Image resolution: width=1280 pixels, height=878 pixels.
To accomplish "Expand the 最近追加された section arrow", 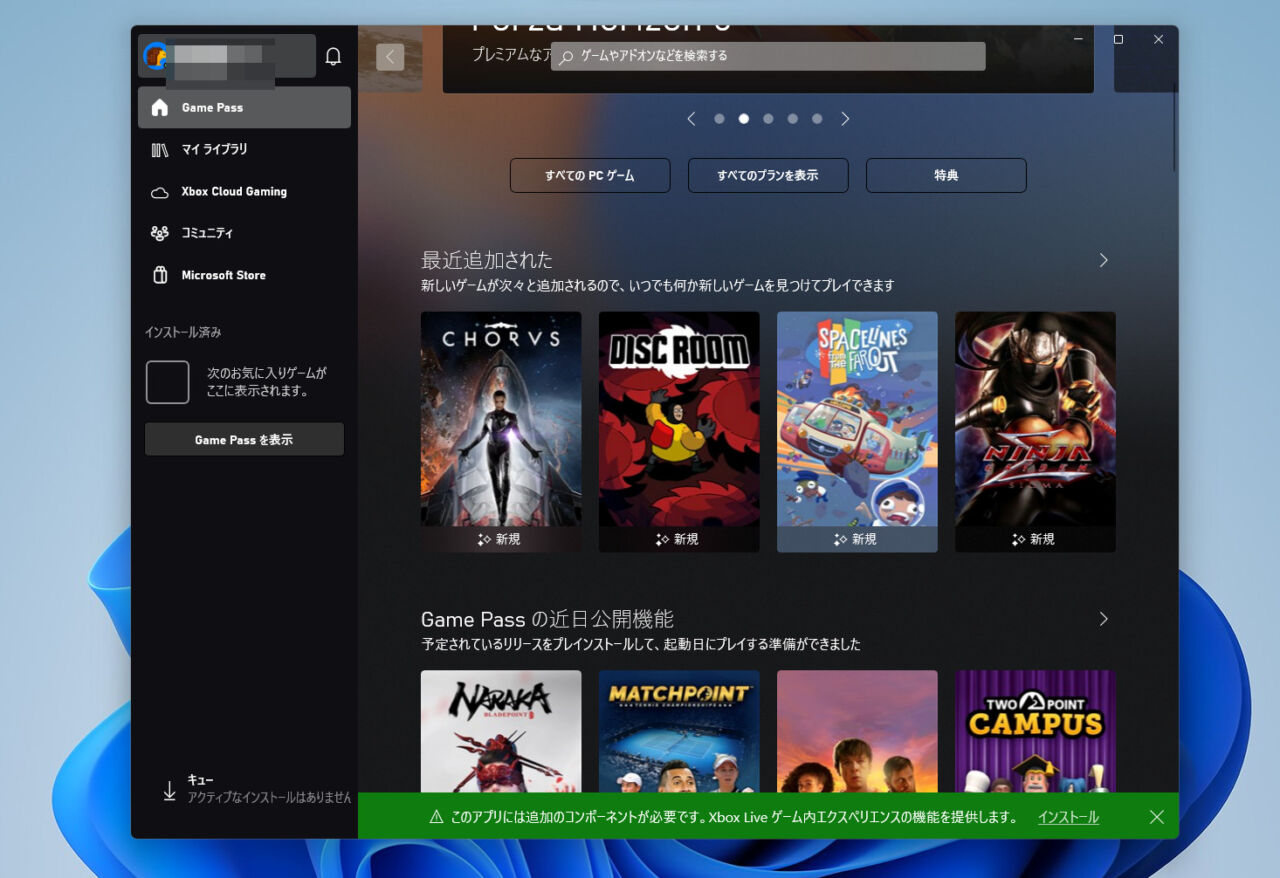I will point(1104,260).
